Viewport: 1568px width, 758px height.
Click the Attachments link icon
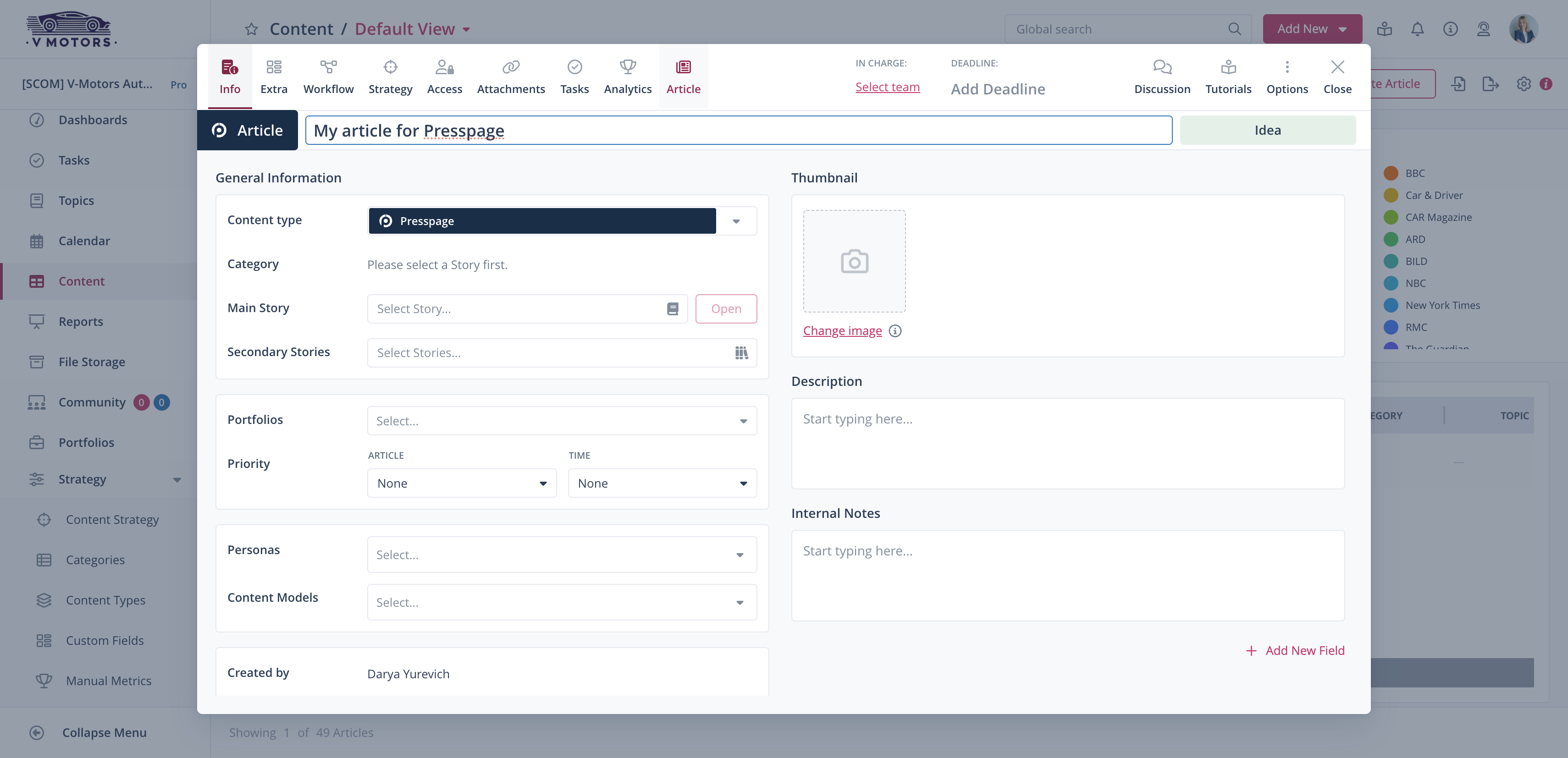click(511, 67)
